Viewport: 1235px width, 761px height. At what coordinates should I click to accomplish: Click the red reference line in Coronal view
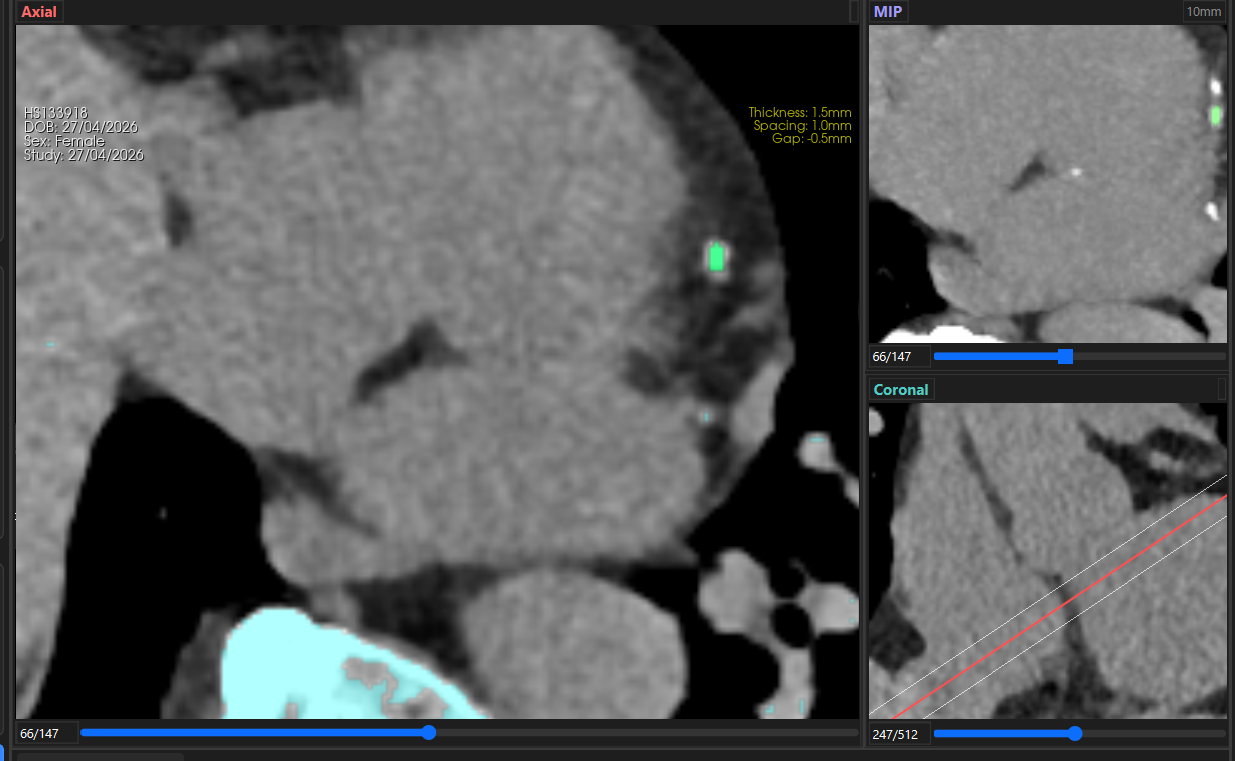point(1058,606)
